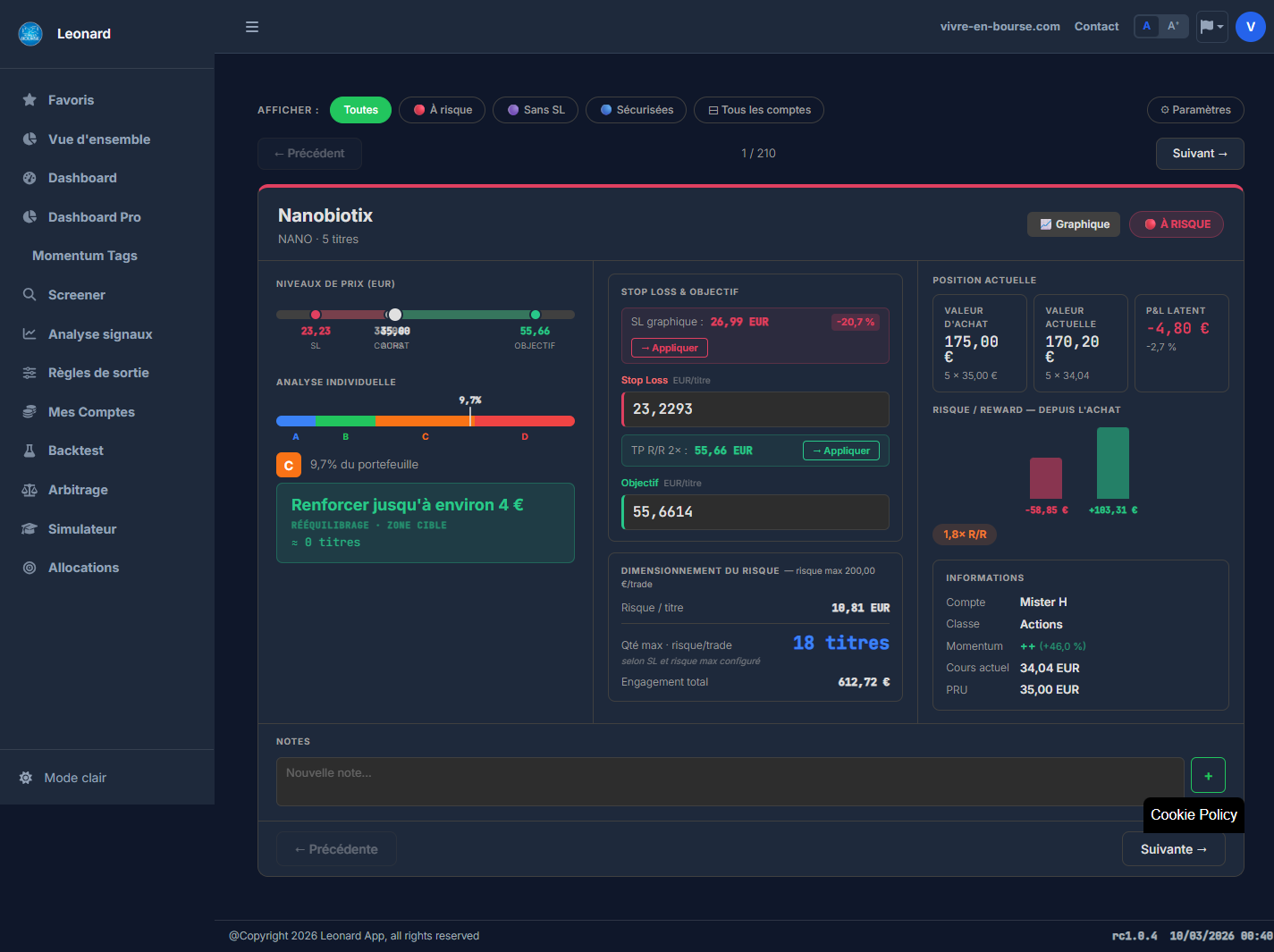The width and height of the screenshot is (1274, 952).
Task: Click the analyse individuelle A-D gauge
Action: pos(426,421)
